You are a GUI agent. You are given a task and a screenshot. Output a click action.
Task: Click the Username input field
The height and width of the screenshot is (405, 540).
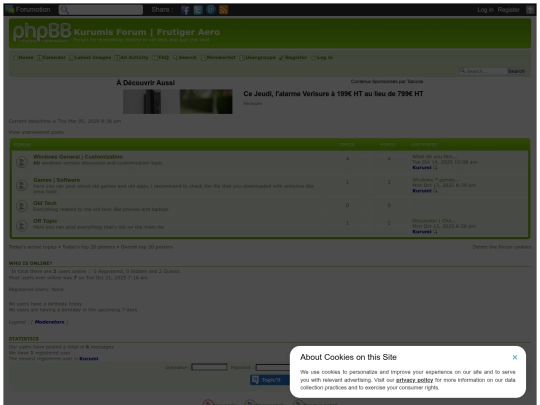coord(209,367)
